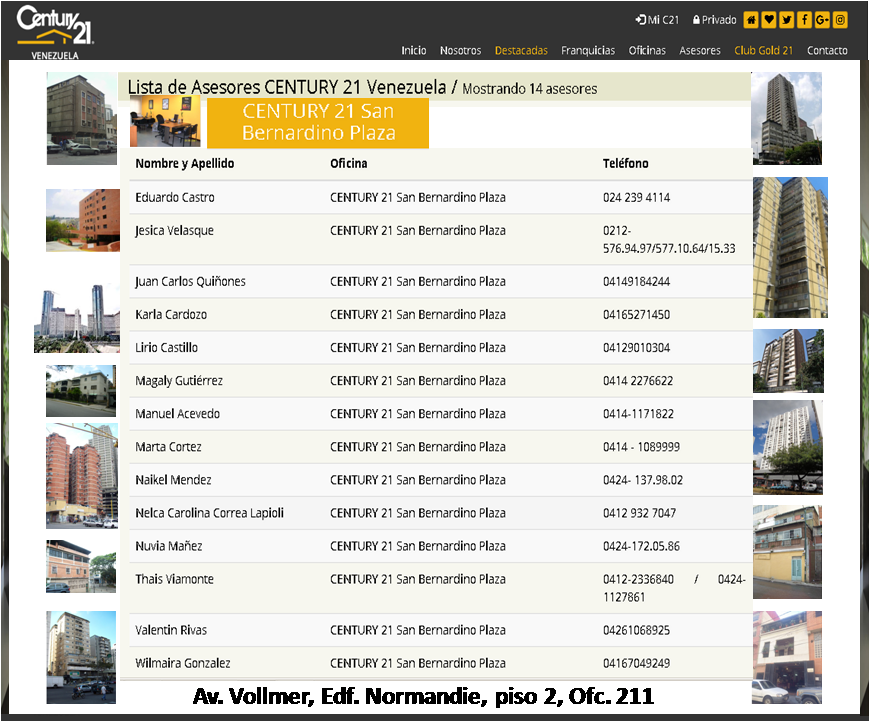870x722 pixels.
Task: Select advisor Juan Carlos Quiñones
Action: pyautogui.click(x=190, y=282)
